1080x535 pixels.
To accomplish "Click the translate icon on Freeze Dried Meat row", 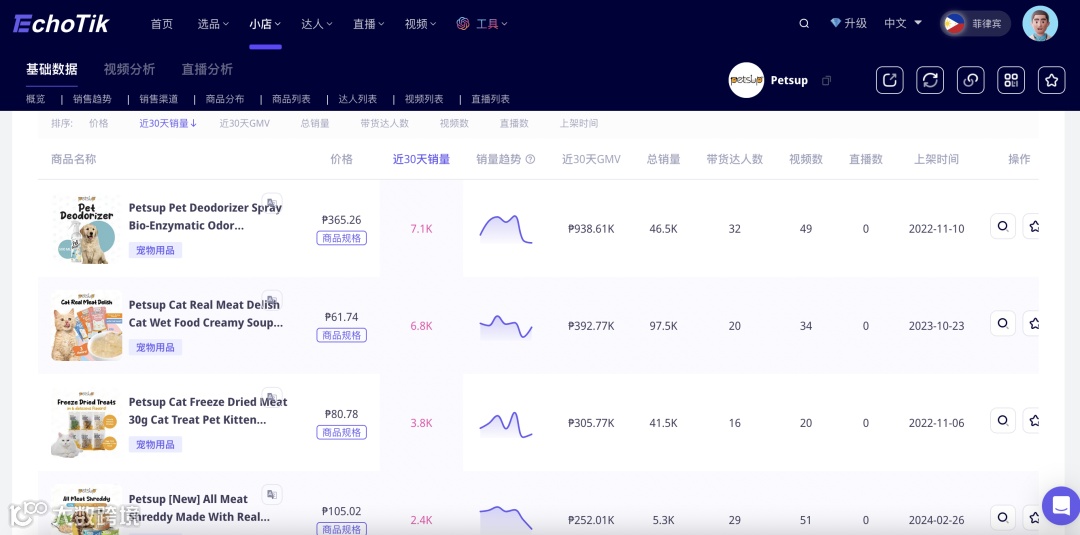I will [272, 397].
